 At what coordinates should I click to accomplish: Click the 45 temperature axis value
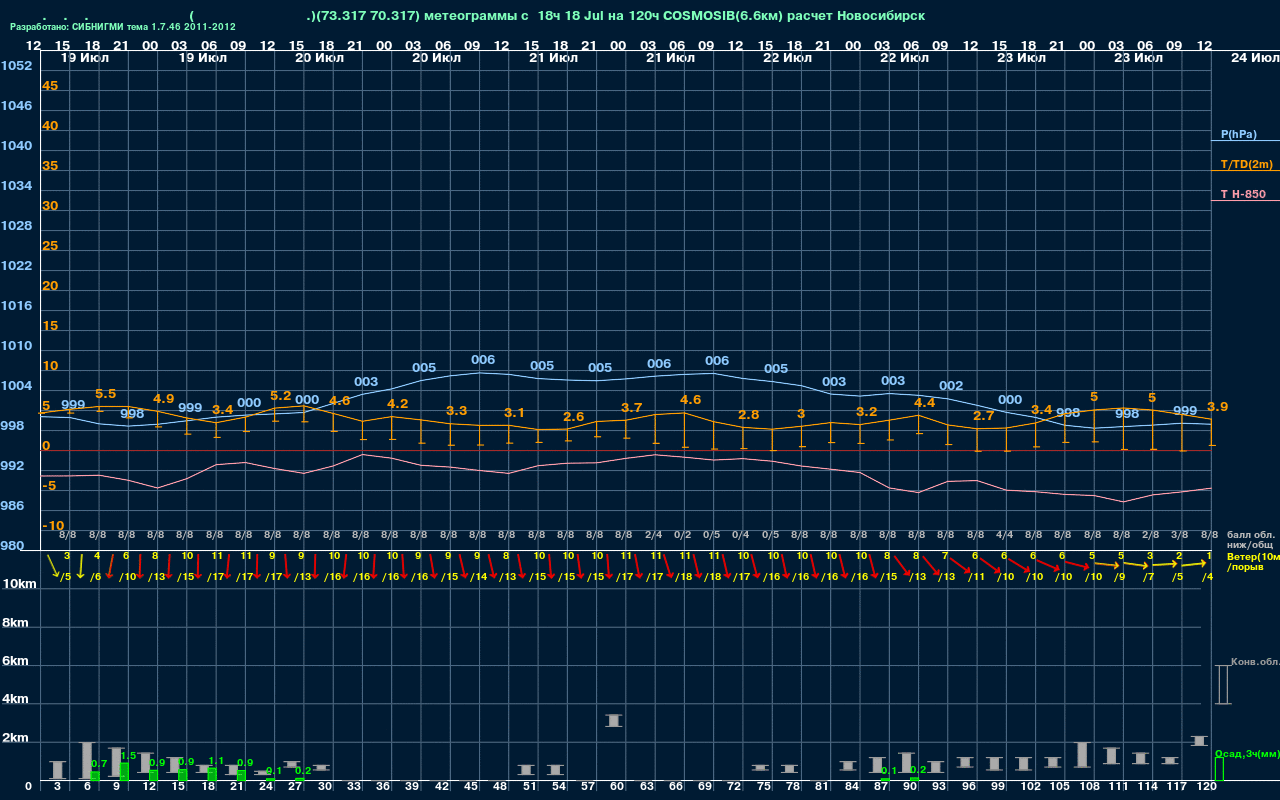(50, 86)
